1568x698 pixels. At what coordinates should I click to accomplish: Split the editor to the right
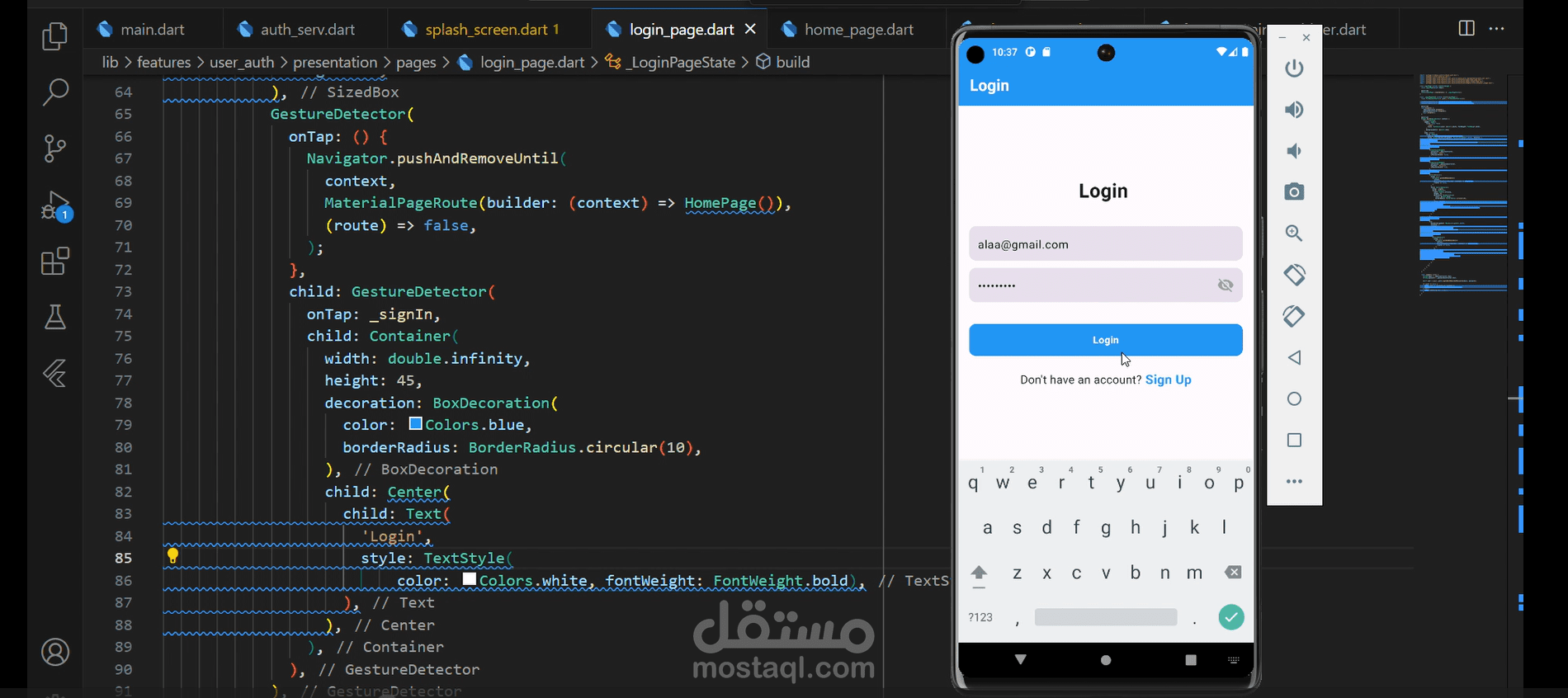[1466, 28]
